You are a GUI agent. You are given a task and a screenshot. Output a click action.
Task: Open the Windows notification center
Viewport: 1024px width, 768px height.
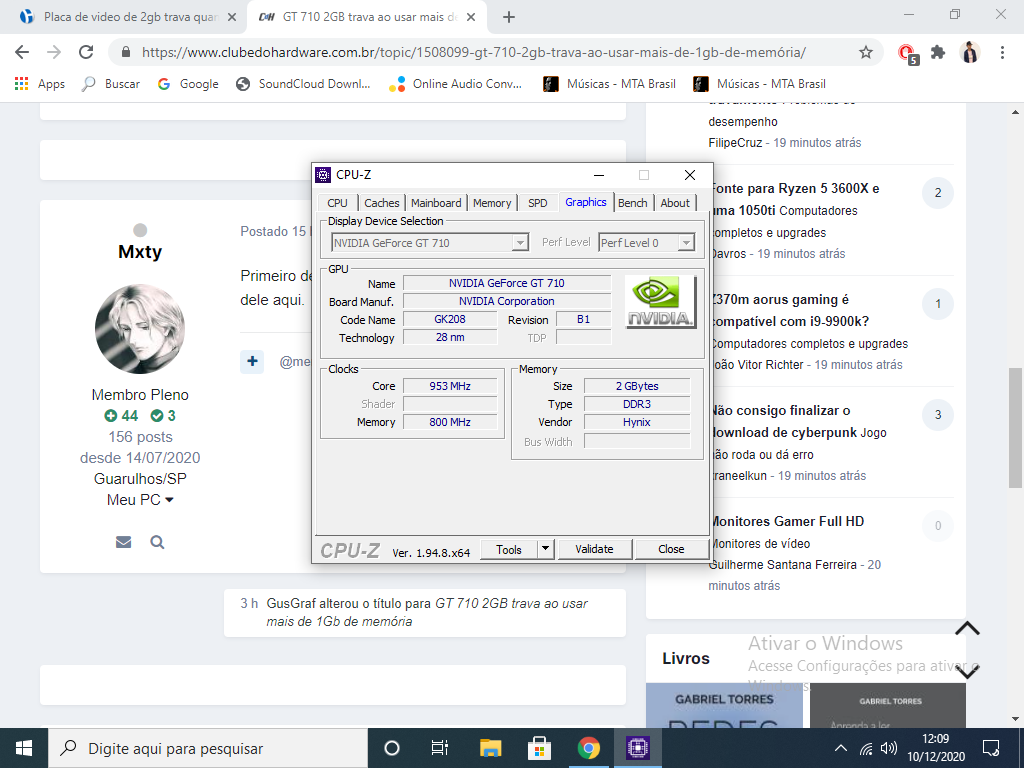click(x=991, y=748)
